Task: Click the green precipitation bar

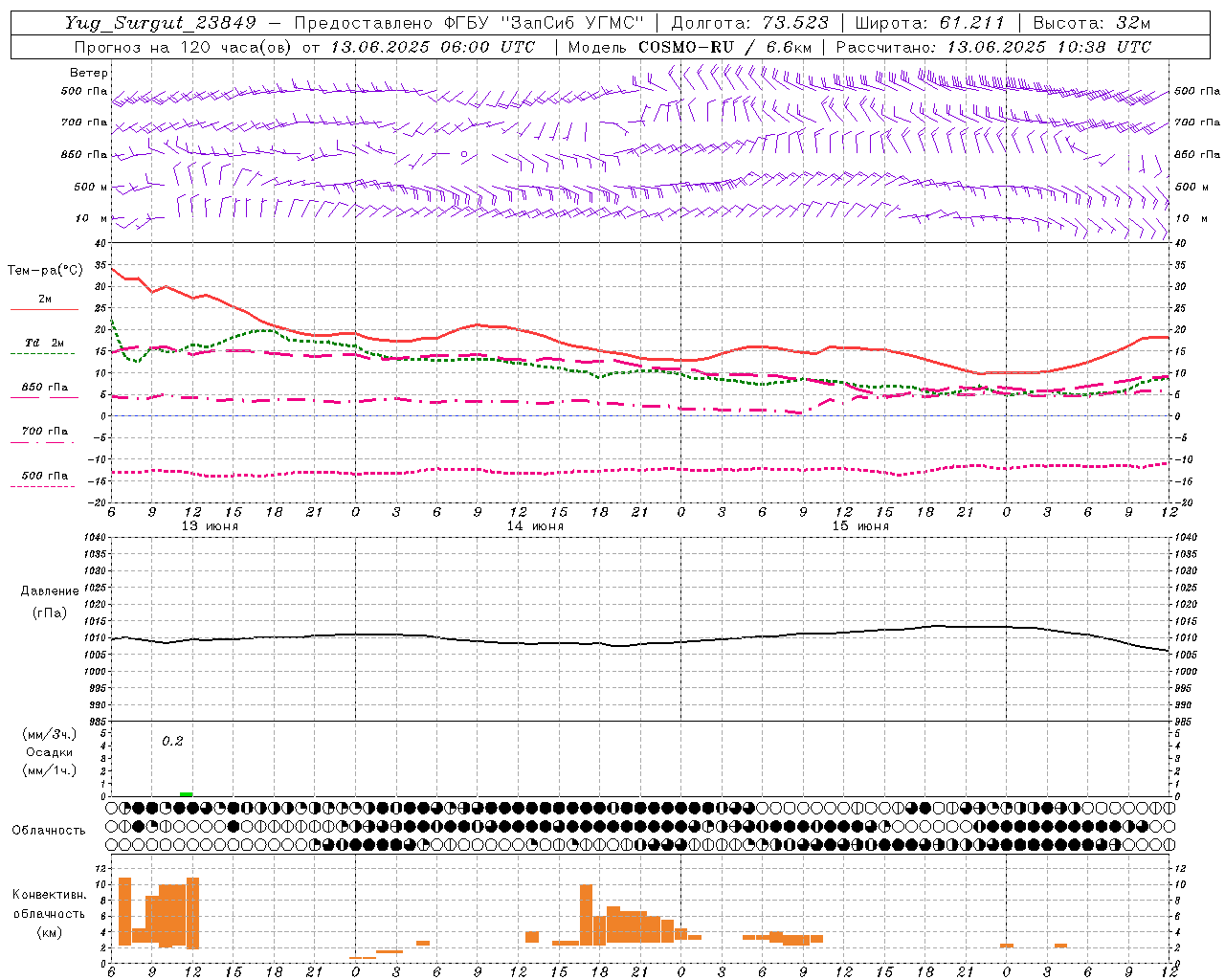Action: pos(186,794)
